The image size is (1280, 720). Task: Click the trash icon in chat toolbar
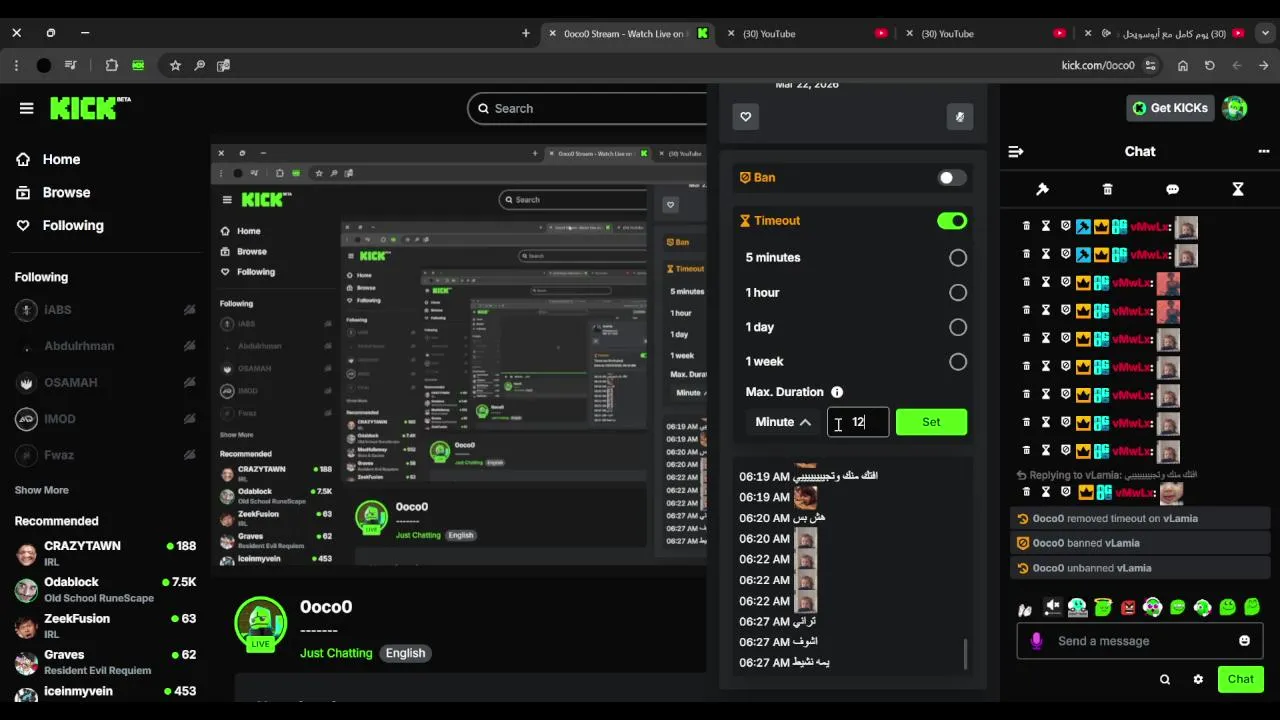point(1107,189)
